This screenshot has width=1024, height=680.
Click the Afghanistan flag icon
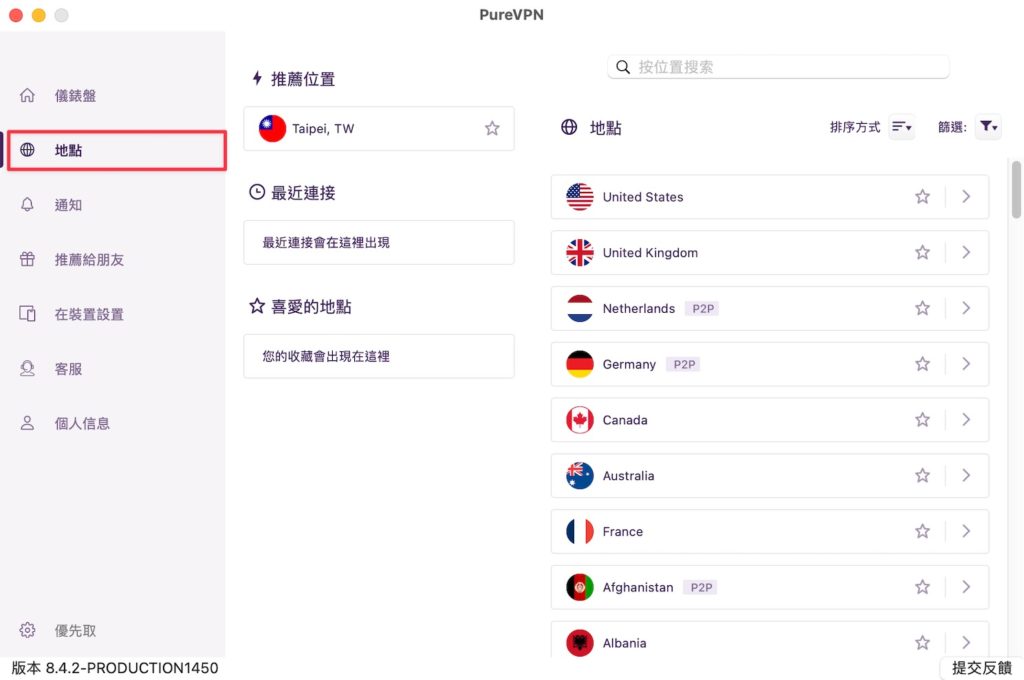(580, 587)
